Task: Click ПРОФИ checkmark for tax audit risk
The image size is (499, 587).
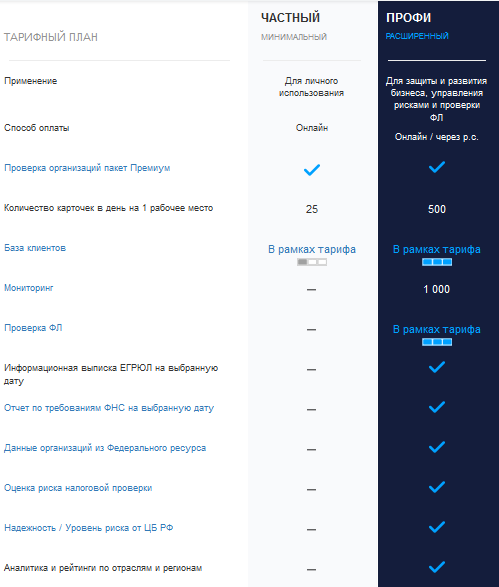Action: coord(437,487)
